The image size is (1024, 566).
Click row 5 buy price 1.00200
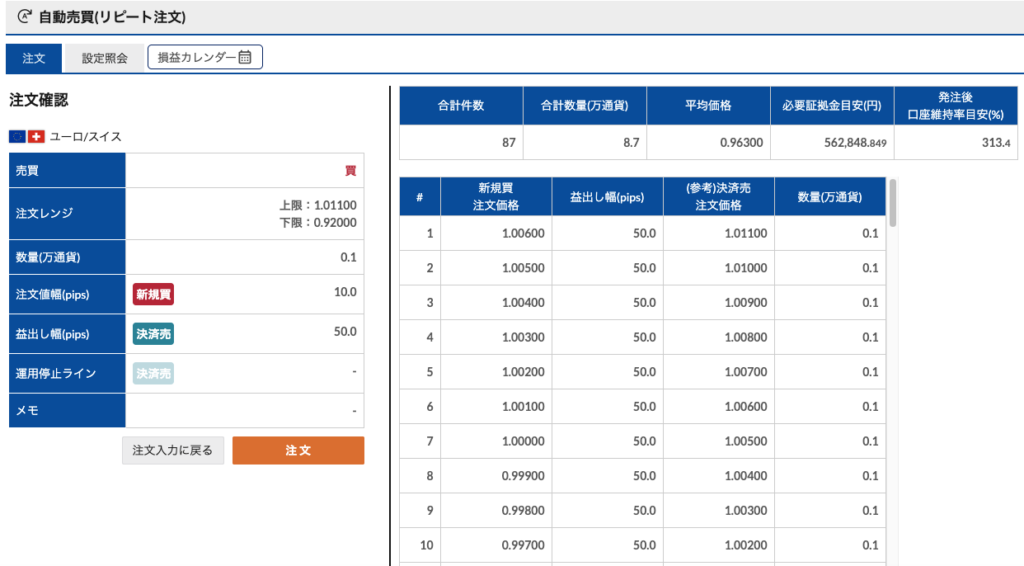point(523,371)
